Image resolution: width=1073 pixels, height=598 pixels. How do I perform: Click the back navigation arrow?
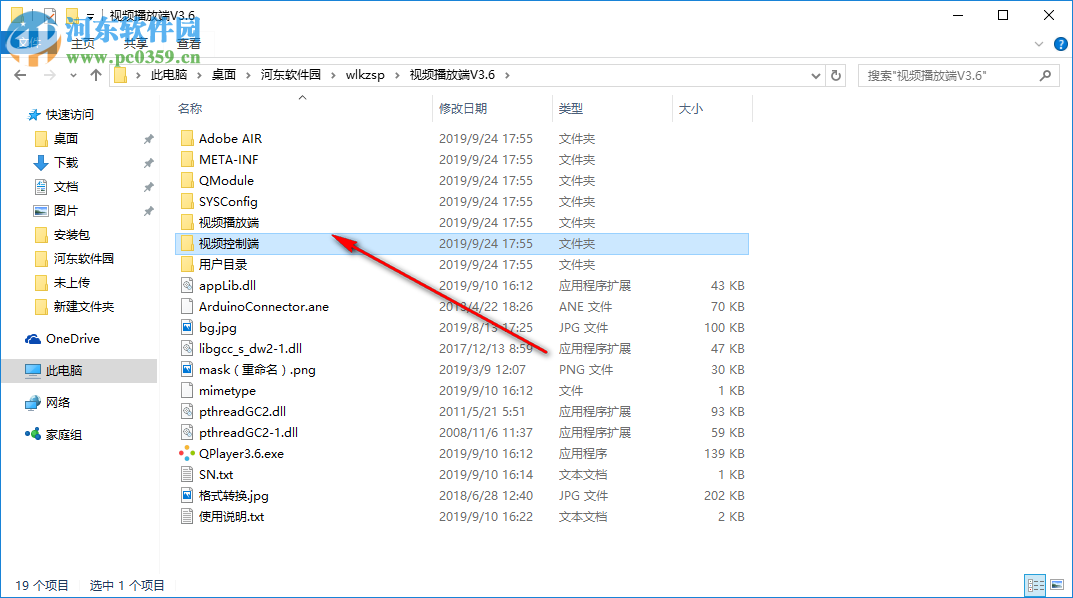click(20, 74)
